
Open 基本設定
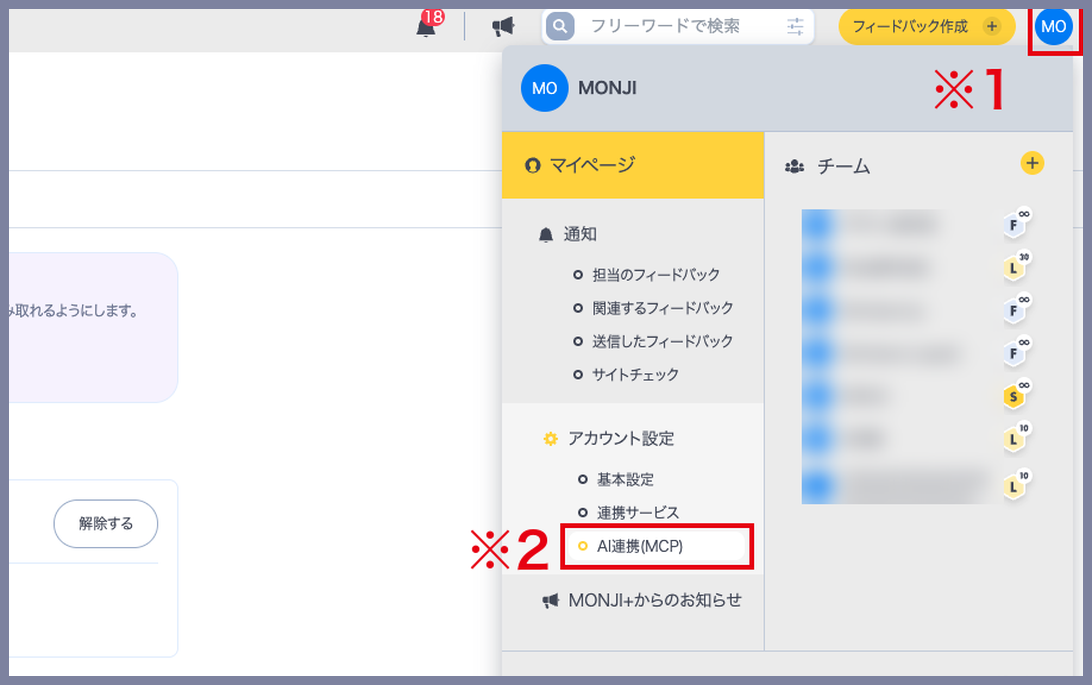pos(625,480)
